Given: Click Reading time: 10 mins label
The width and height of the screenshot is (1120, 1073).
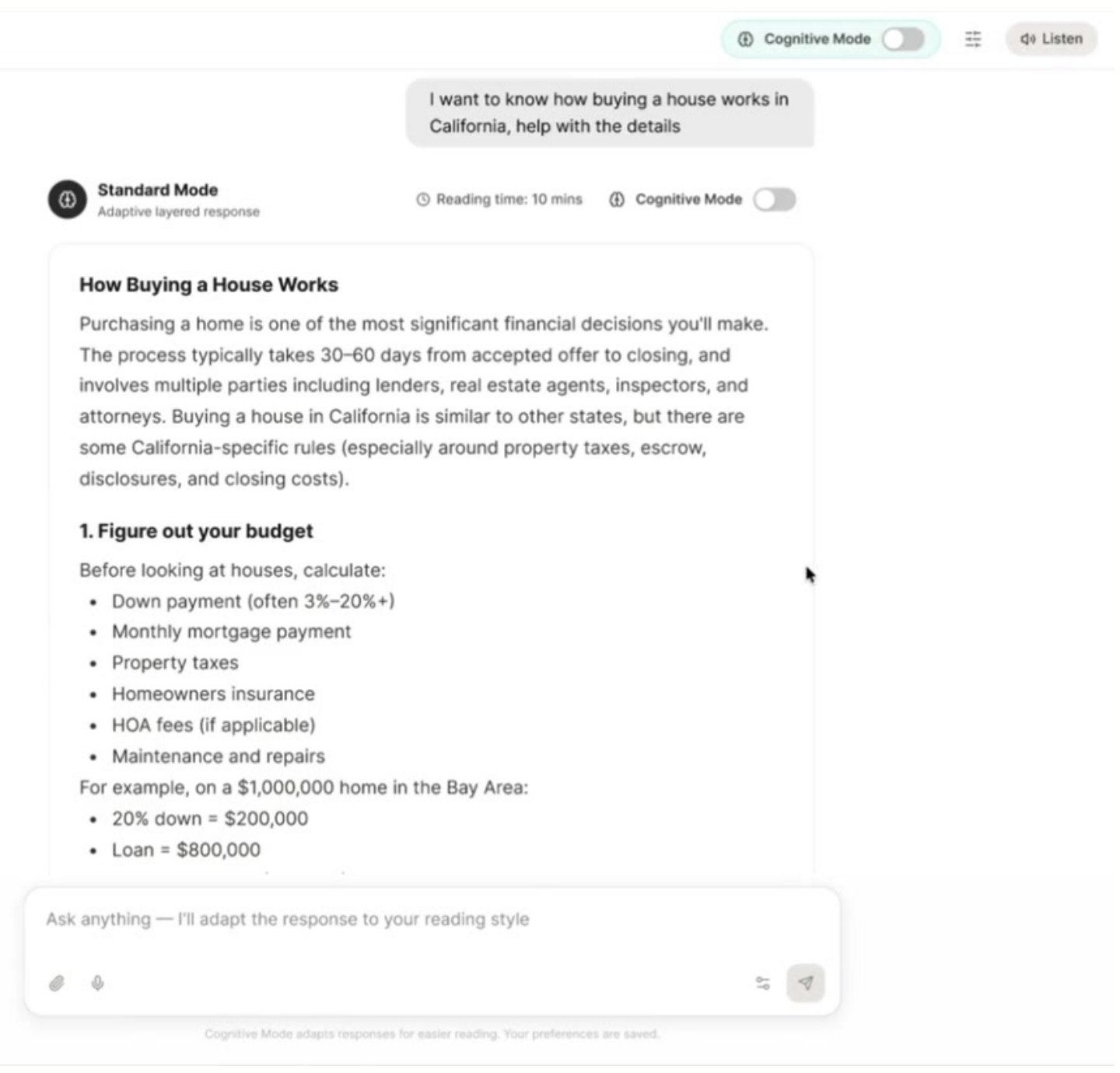Looking at the screenshot, I should click(509, 200).
